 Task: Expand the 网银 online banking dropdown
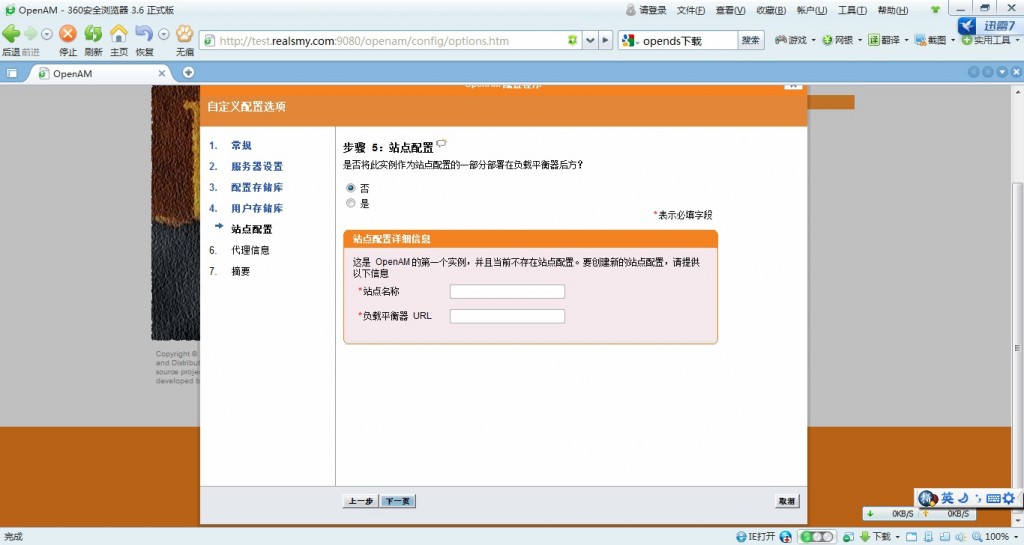(x=859, y=40)
